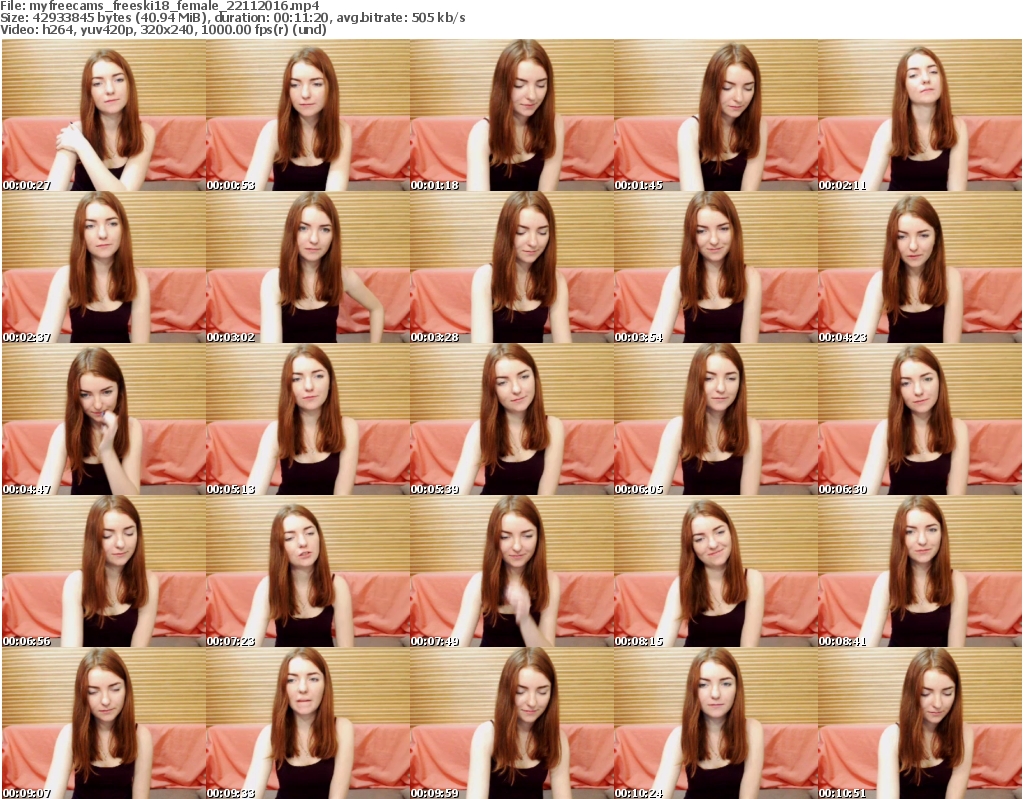Screen dimensions: 1024x799
Task: Open the frame stamped 00:03:02
Action: (x=308, y=267)
